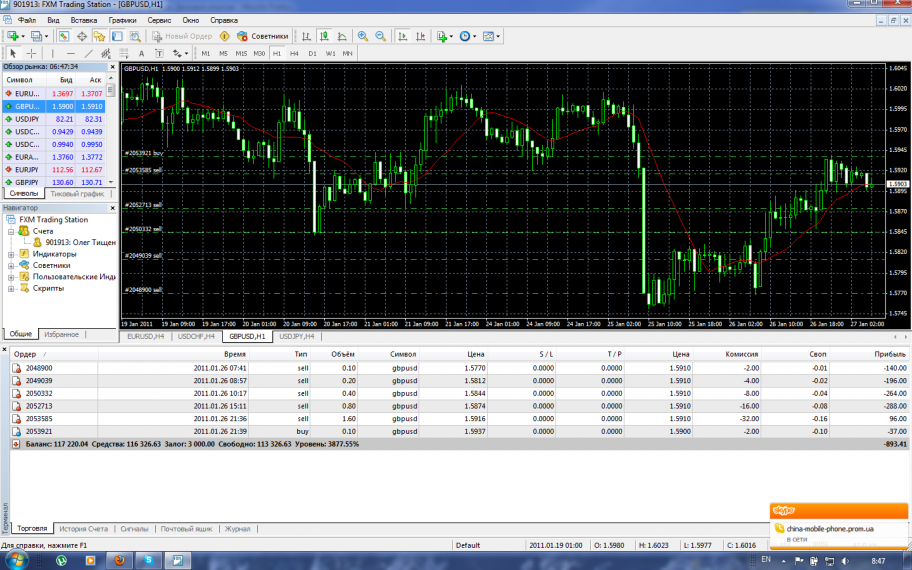The width and height of the screenshot is (912, 570).
Task: Sort orders by Прибыль column header
Action: (889, 354)
